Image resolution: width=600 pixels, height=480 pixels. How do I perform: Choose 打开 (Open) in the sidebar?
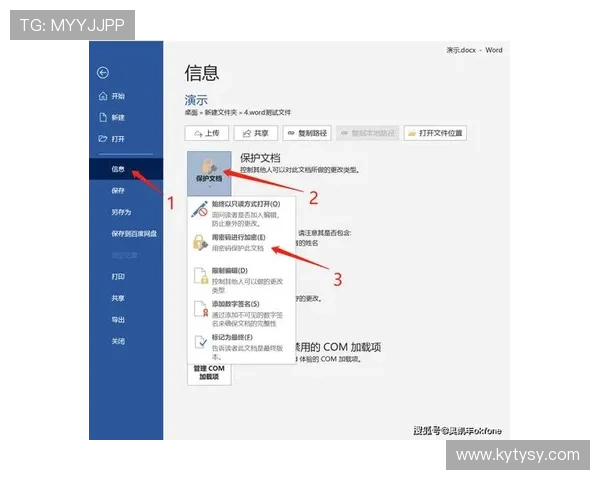click(x=126, y=139)
